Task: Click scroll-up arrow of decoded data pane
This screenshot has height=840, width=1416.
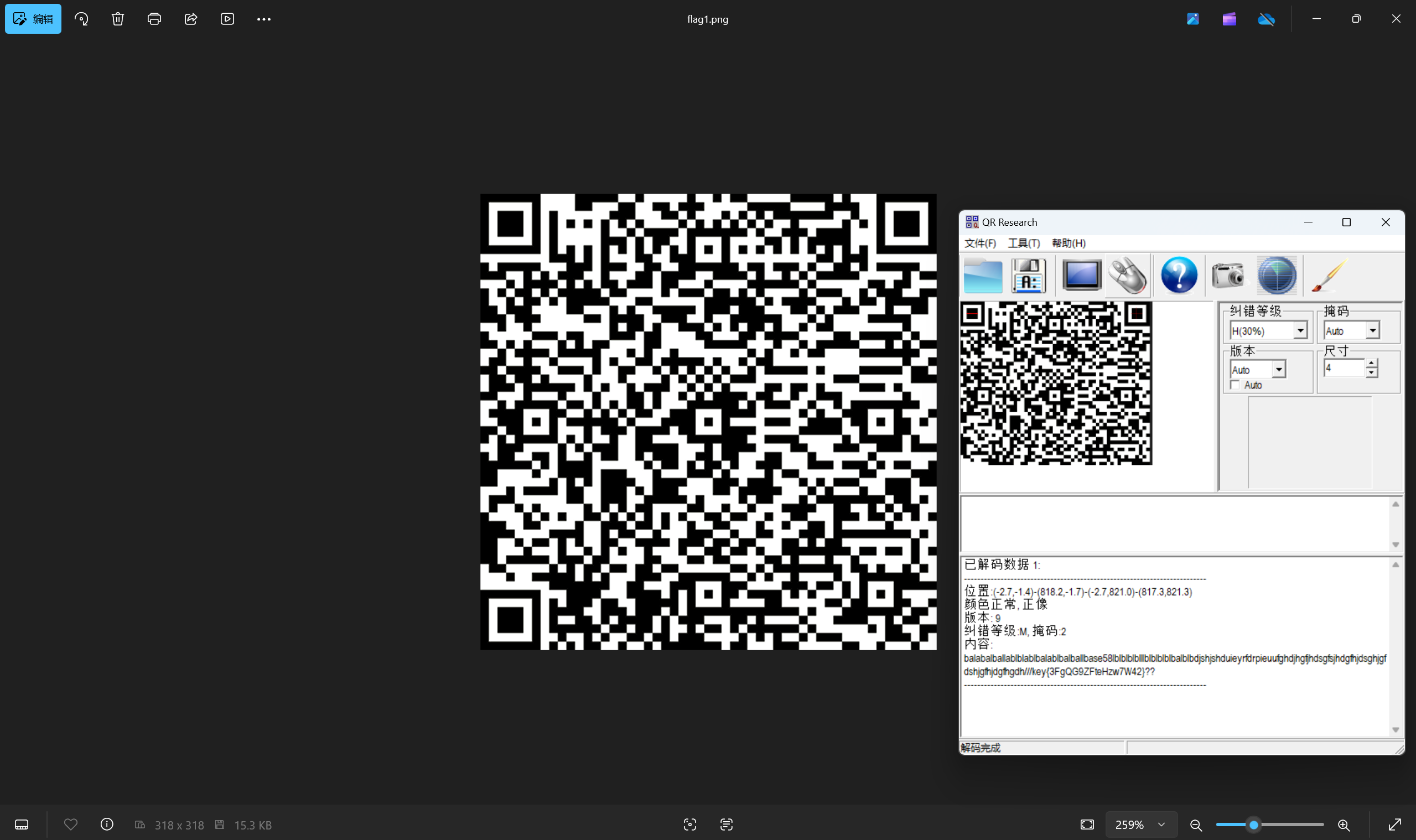Action: click(x=1396, y=565)
